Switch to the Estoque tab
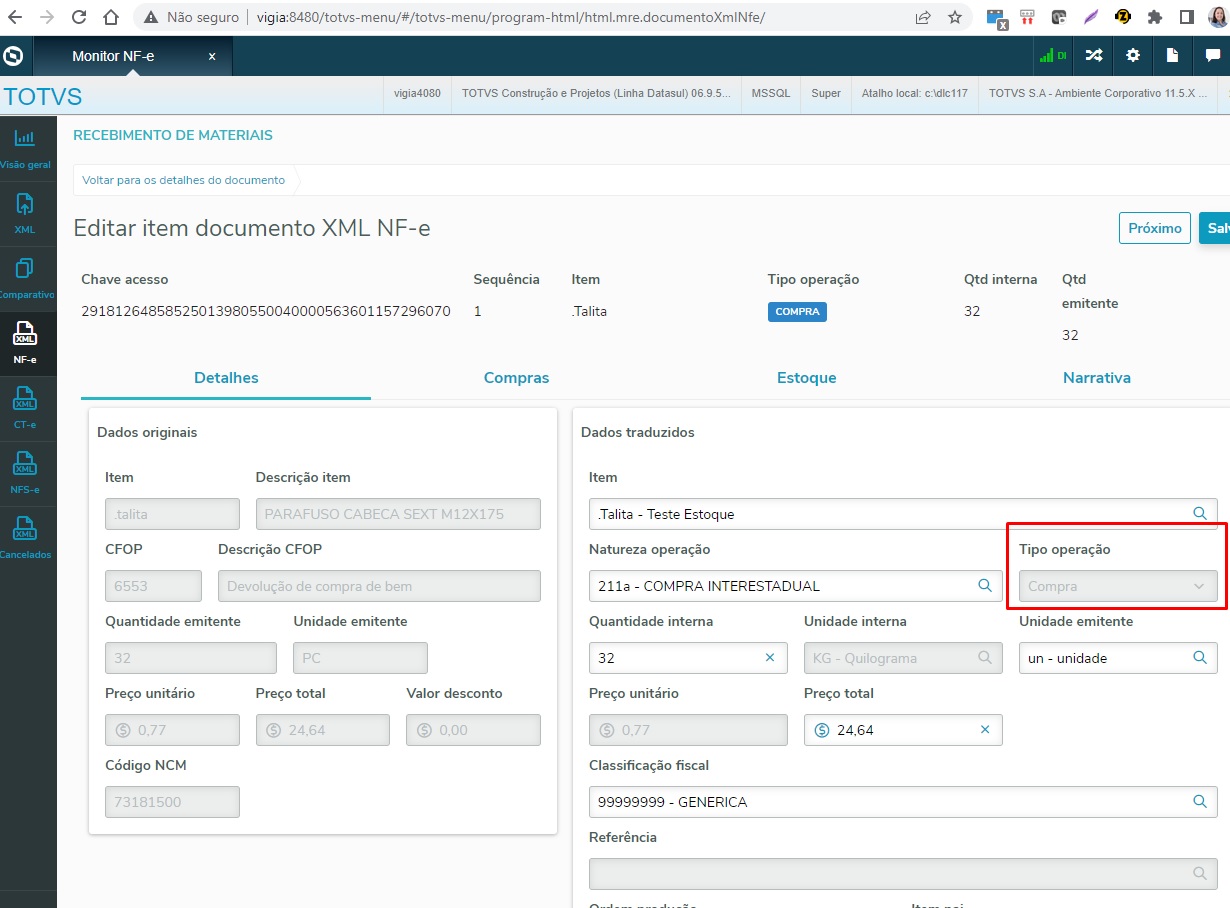Screen dimensions: 1230x908 pyautogui.click(x=806, y=378)
